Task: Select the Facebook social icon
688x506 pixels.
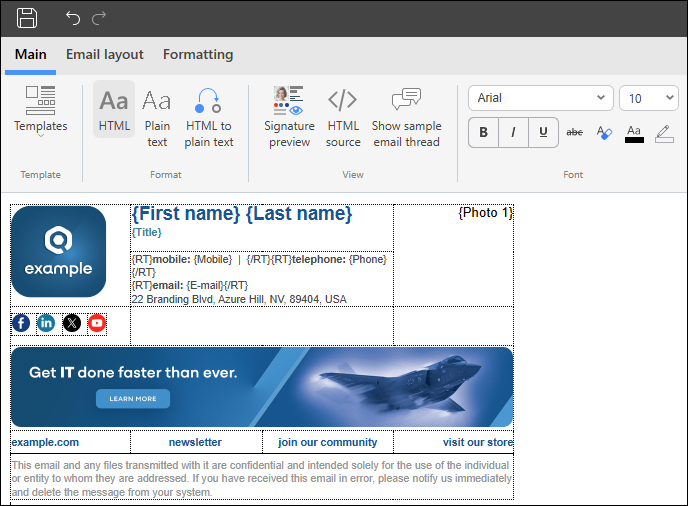Action: 21,323
